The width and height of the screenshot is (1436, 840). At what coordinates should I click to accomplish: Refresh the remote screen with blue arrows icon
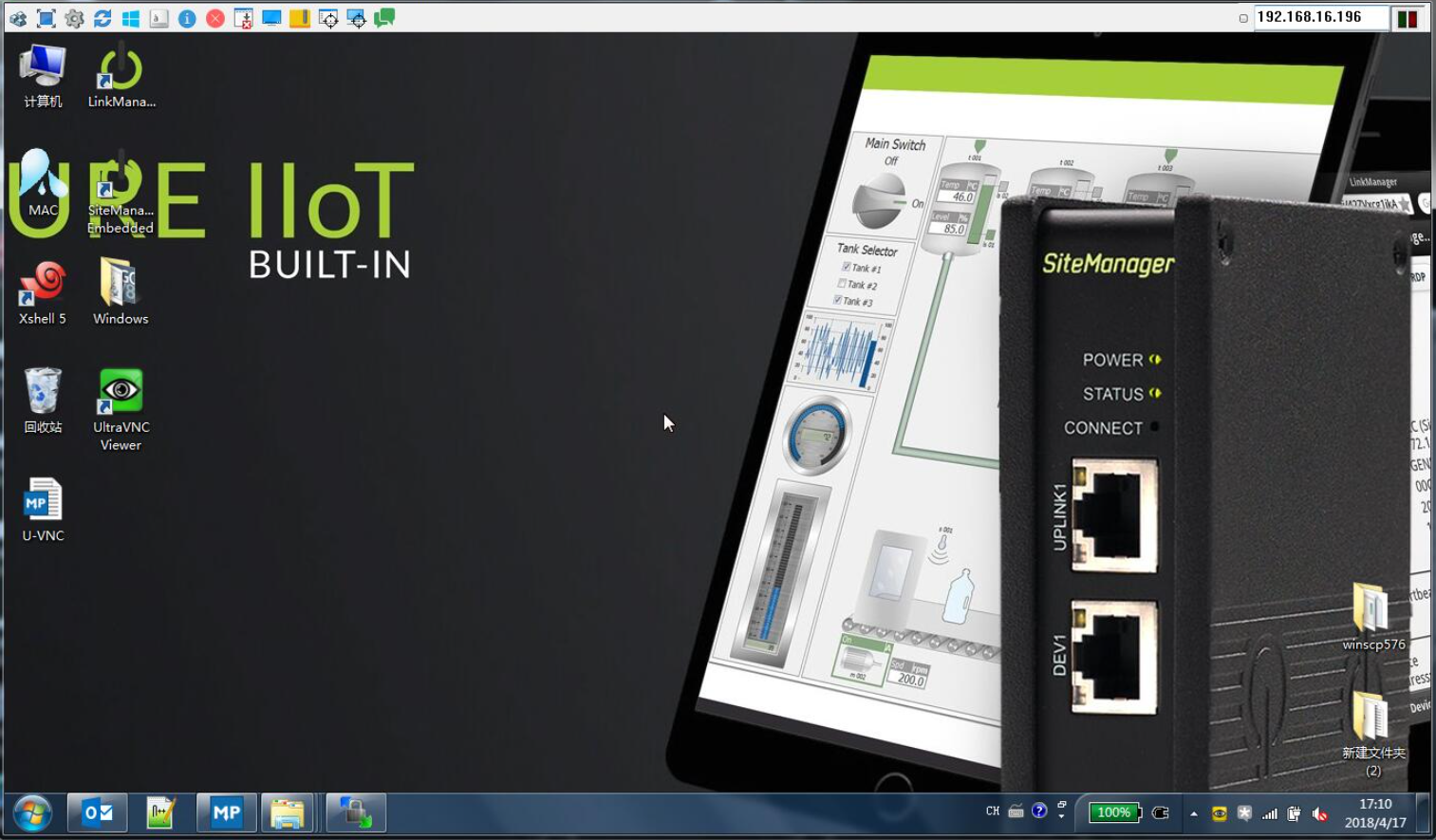103,18
